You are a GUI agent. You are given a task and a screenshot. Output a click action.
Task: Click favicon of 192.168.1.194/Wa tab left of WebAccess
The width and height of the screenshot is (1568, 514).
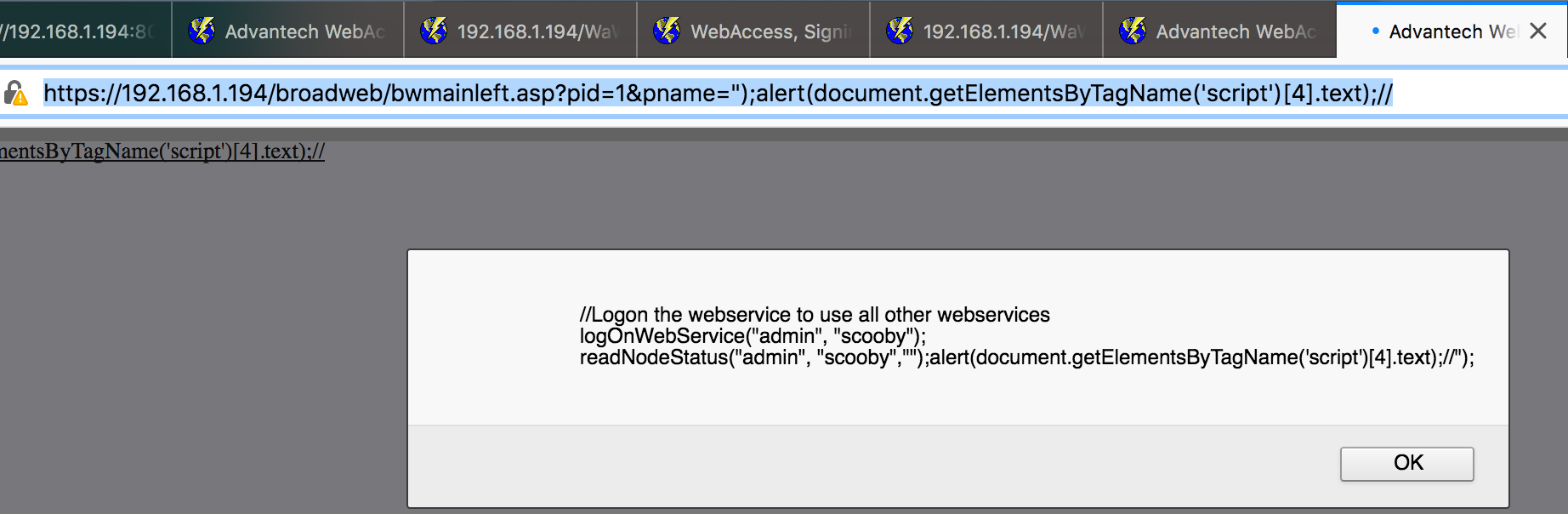point(434,31)
